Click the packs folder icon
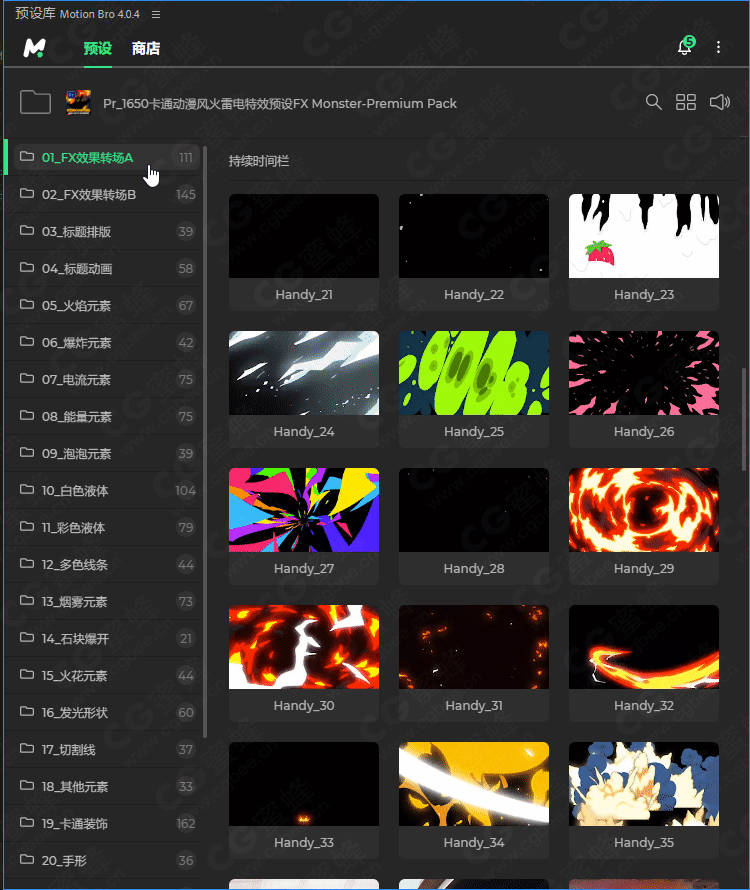 tap(35, 102)
